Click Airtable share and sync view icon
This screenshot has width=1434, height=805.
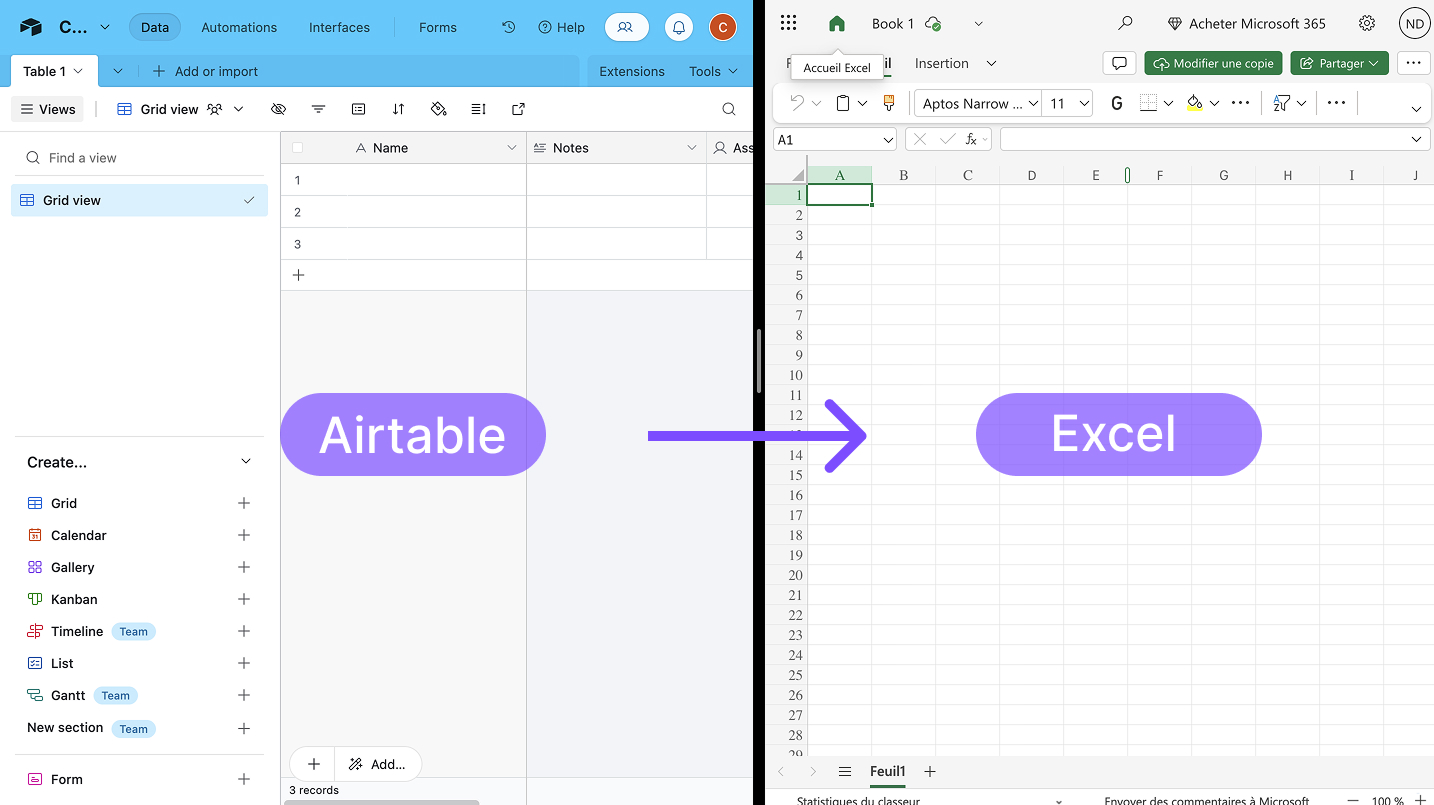click(x=518, y=109)
